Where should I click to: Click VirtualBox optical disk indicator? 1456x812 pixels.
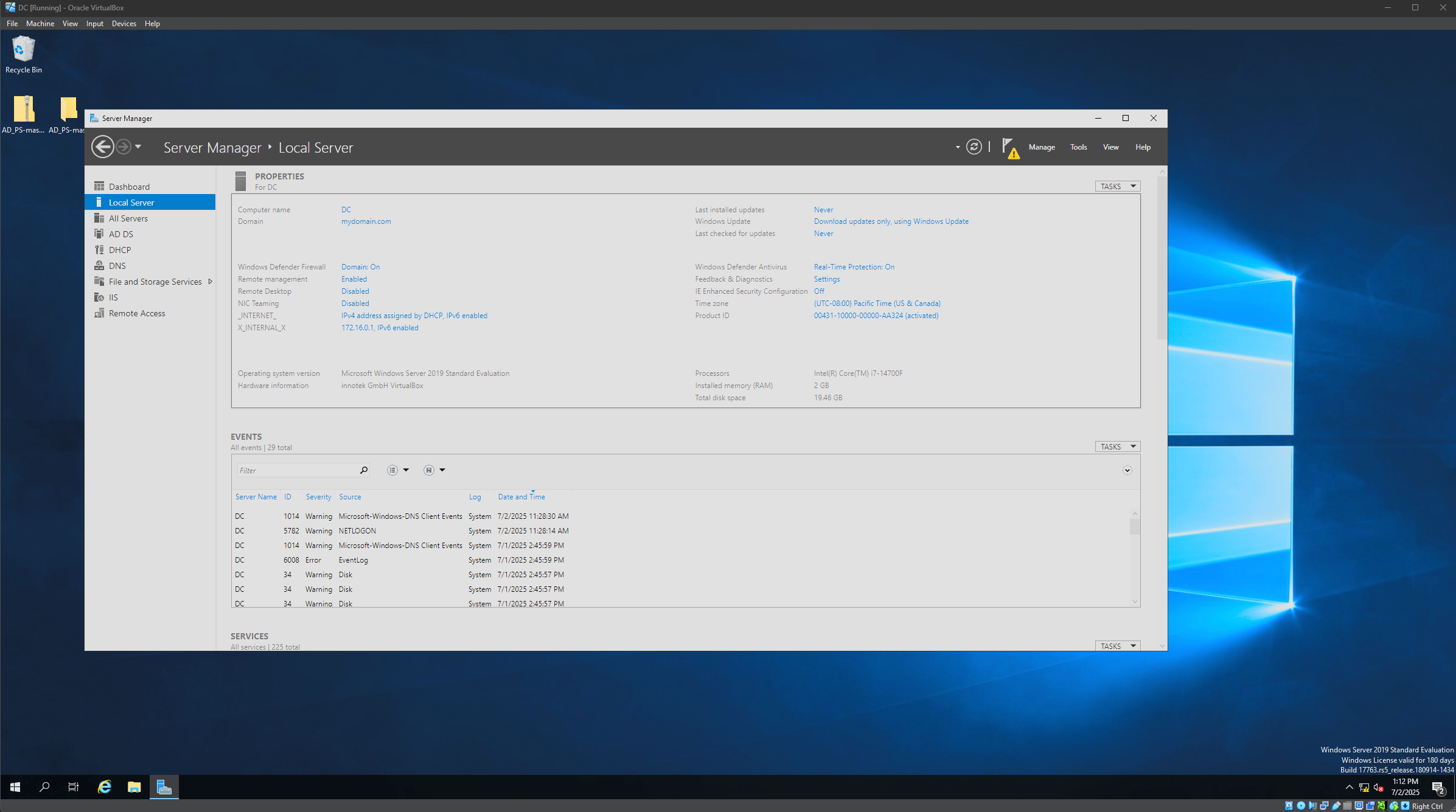(1301, 806)
